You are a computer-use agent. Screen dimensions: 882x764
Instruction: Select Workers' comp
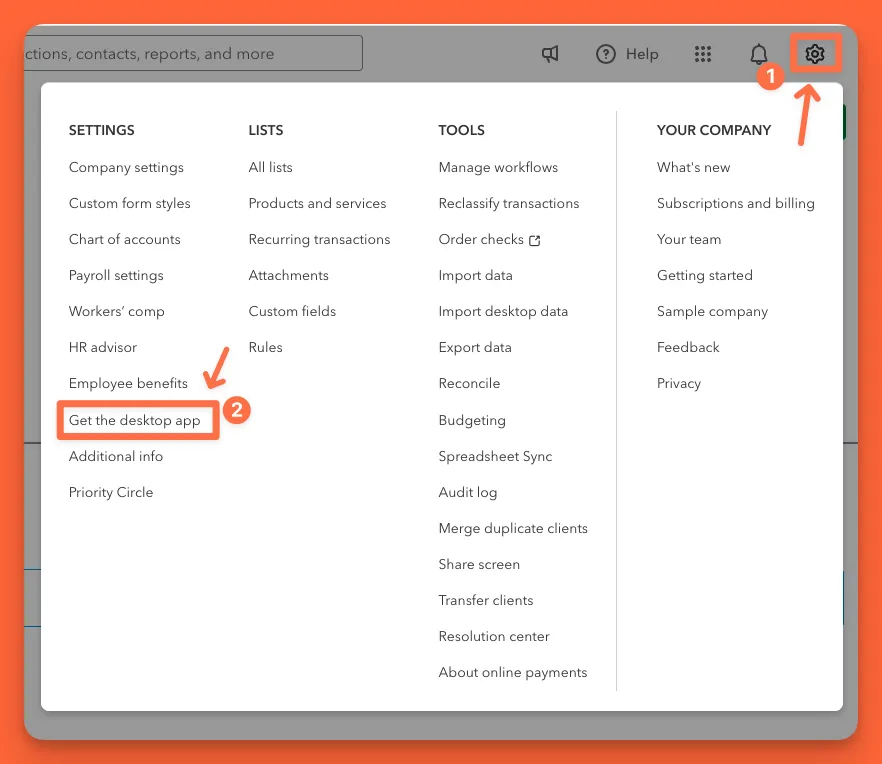[x=116, y=312]
